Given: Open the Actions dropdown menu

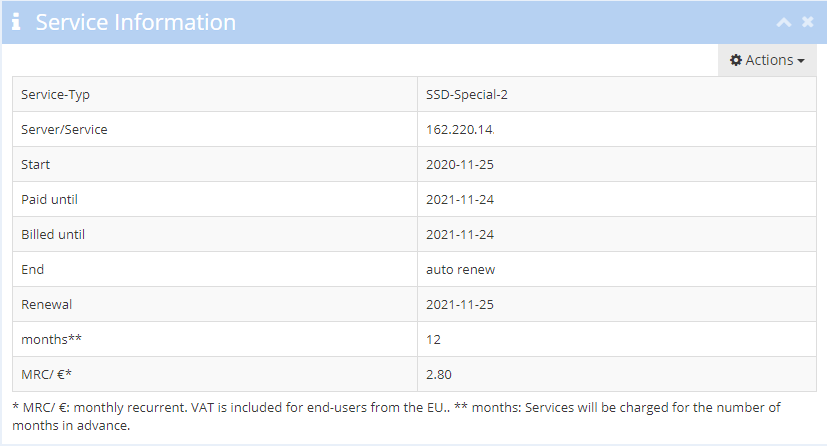Looking at the screenshot, I should tap(767, 60).
